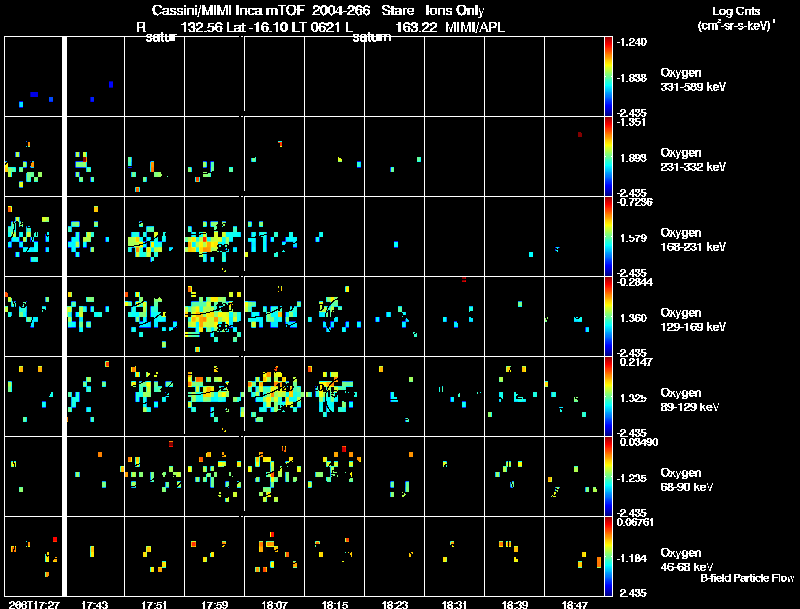Click the -1.240 color scale maximum

(632, 42)
